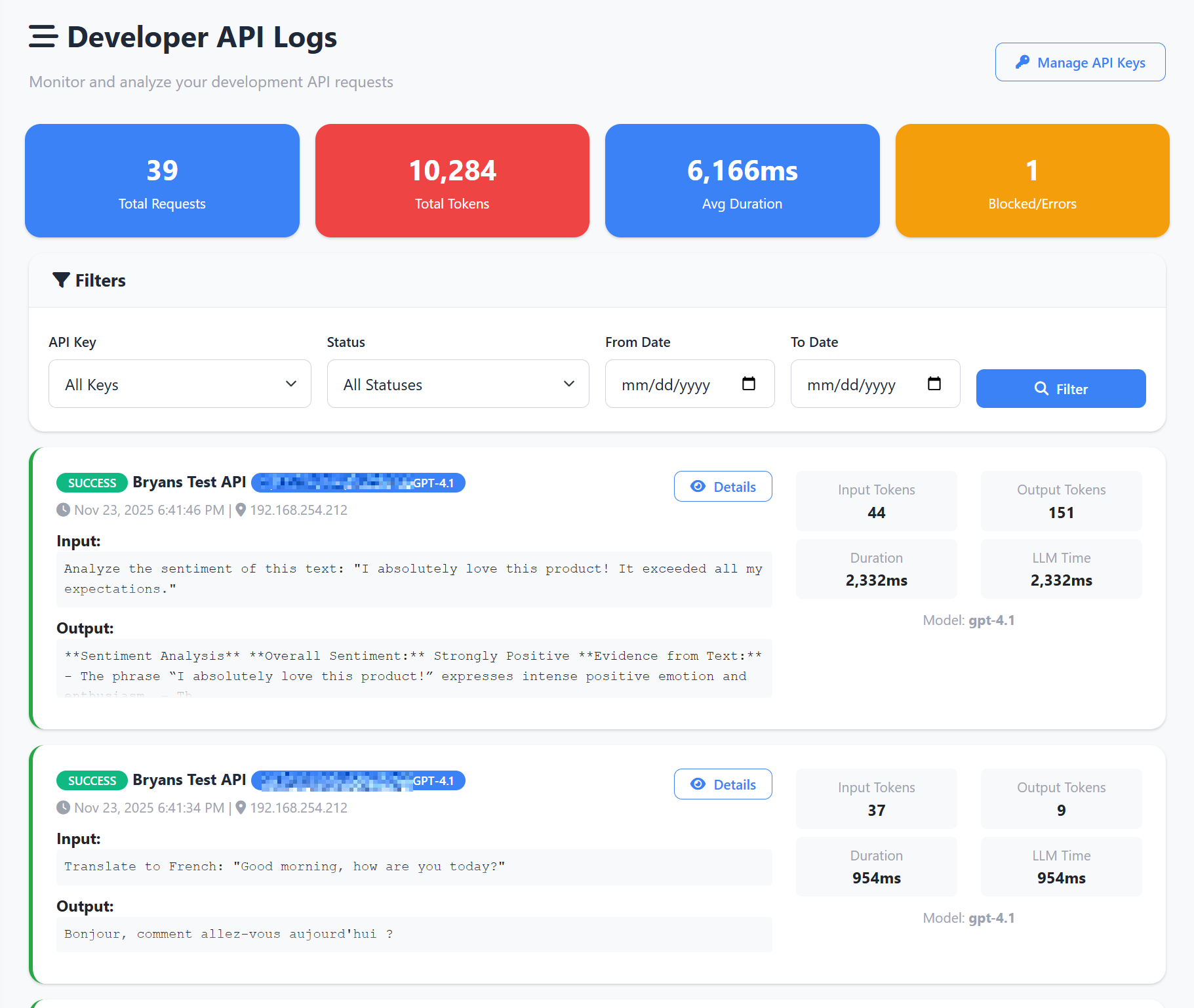The image size is (1194, 1008).
Task: Click the eye icon on first Details button
Action: click(x=698, y=487)
